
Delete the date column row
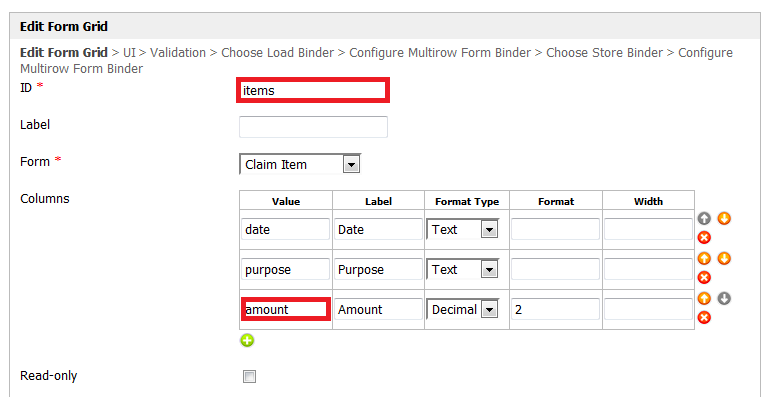click(x=703, y=238)
